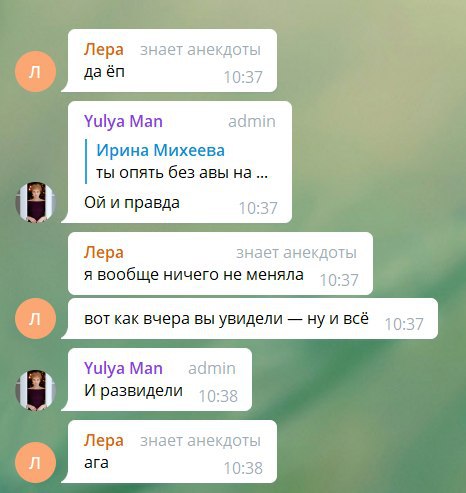Open the quoted reply from Ирина Михеева
Viewport: 466px width, 493px height.
pyautogui.click(x=177, y=161)
